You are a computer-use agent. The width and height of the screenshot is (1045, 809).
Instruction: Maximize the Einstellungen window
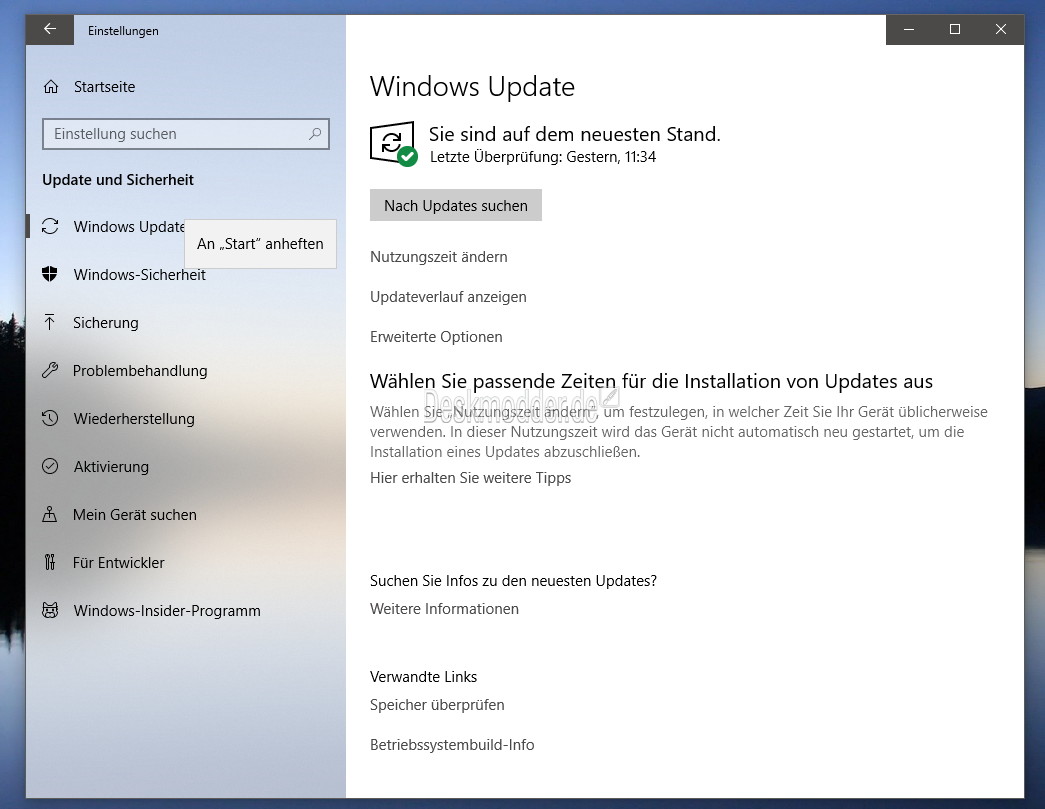click(955, 29)
